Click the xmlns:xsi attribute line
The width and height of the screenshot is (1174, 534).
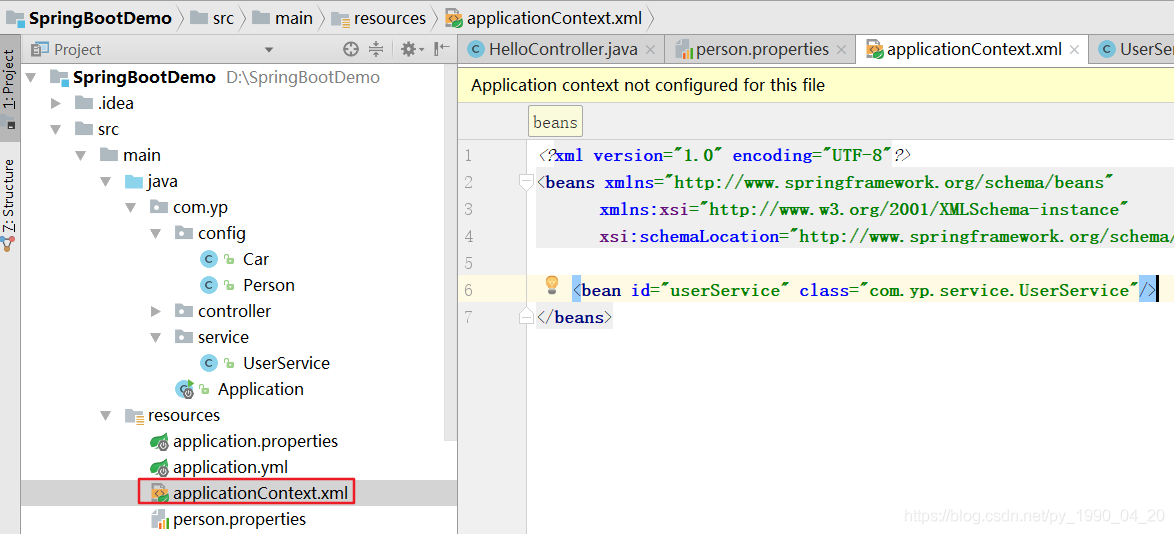863,209
